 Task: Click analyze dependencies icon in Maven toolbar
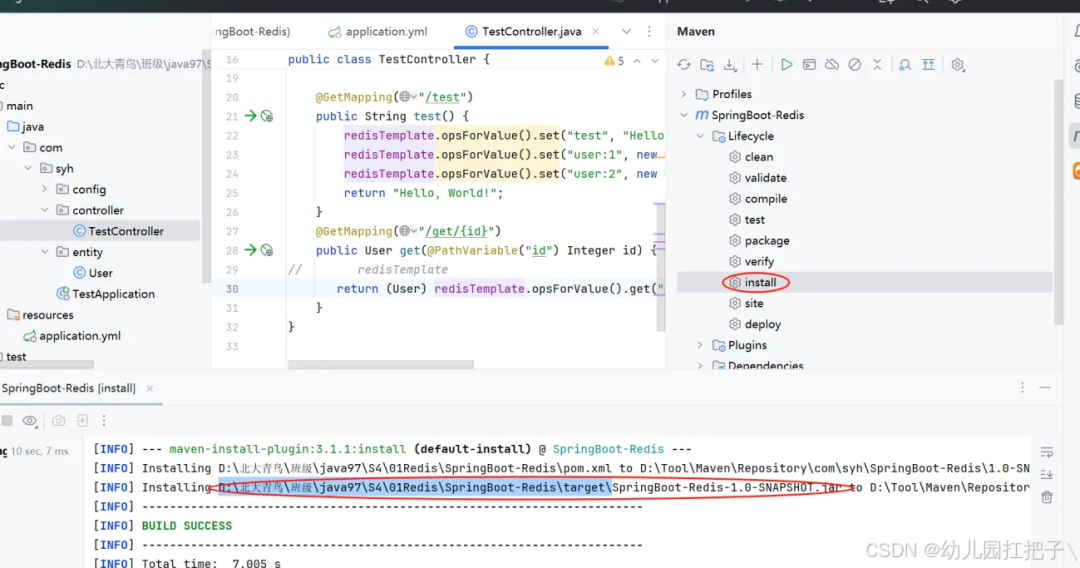(x=905, y=65)
